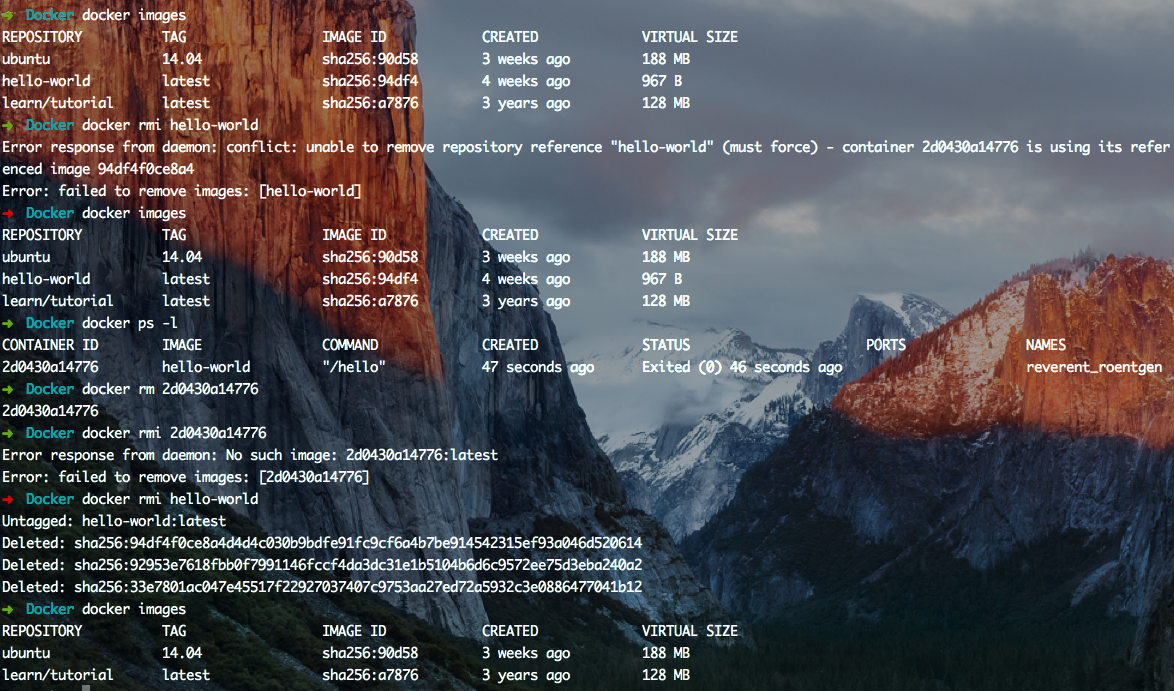Click the quoted "hello-world" in the conflict error
Image resolution: width=1174 pixels, height=691 pixels.
click(x=663, y=147)
